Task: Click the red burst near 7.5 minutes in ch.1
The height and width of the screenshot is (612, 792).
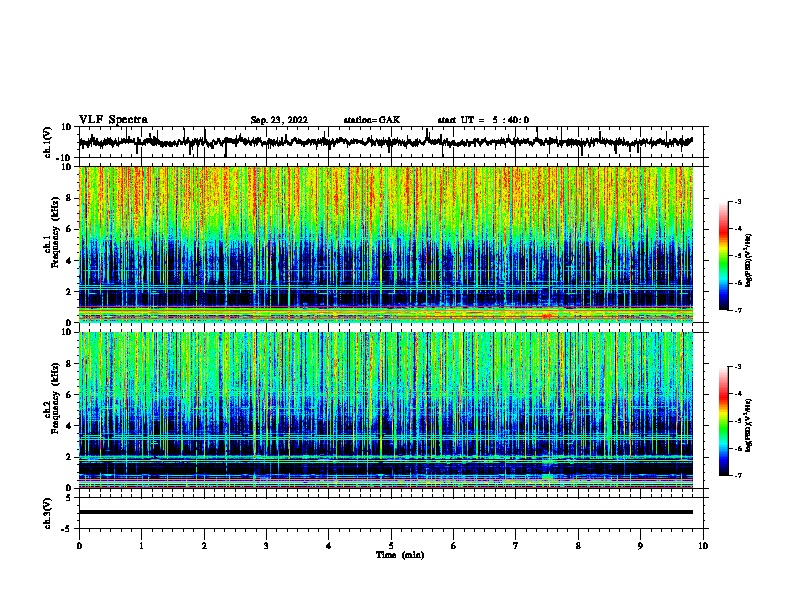Action: pyautogui.click(x=547, y=316)
